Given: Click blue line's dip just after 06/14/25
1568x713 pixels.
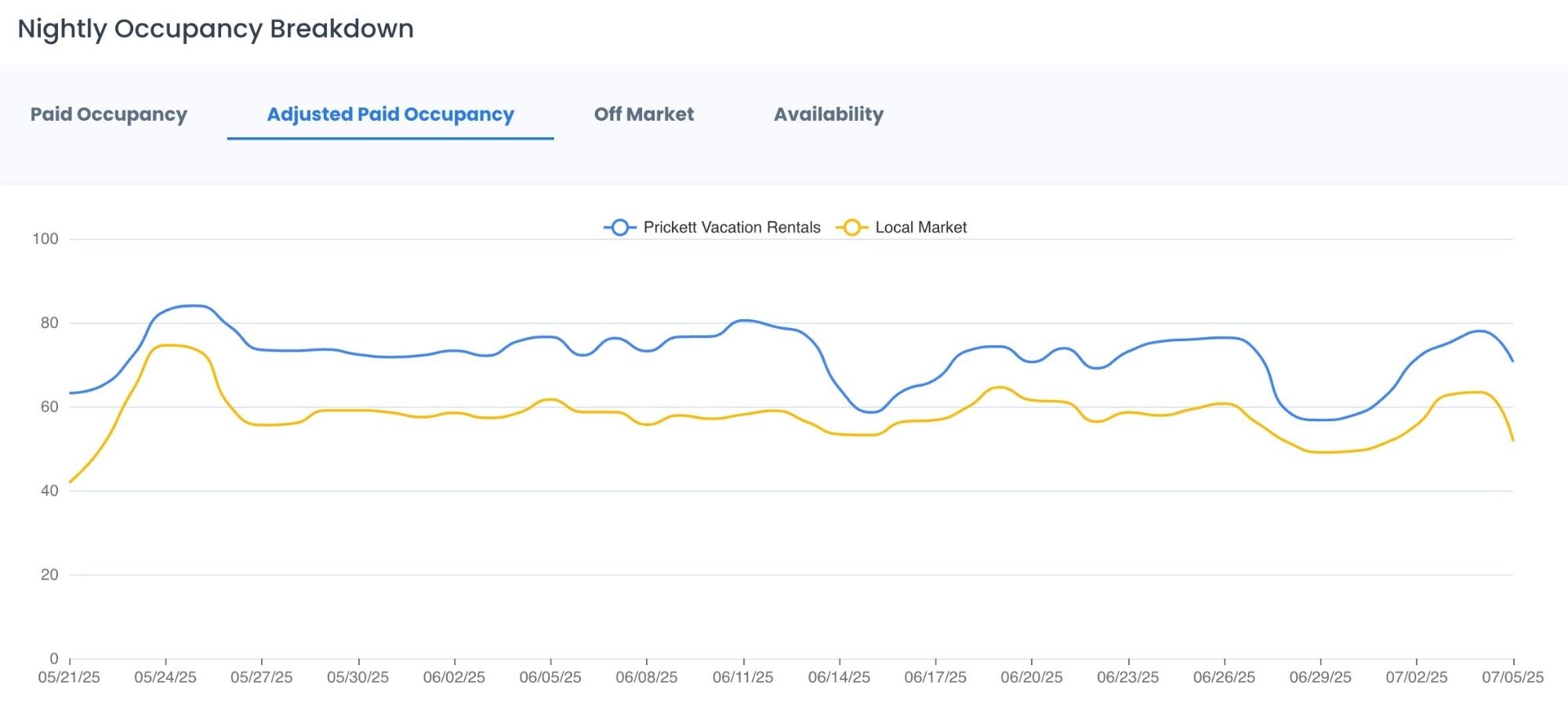Looking at the screenshot, I should (x=870, y=412).
